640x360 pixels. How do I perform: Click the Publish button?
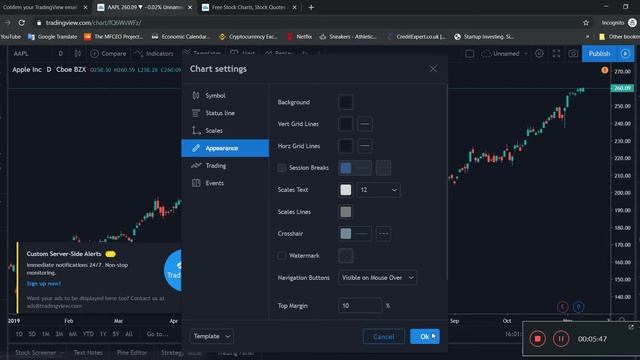[x=599, y=53]
